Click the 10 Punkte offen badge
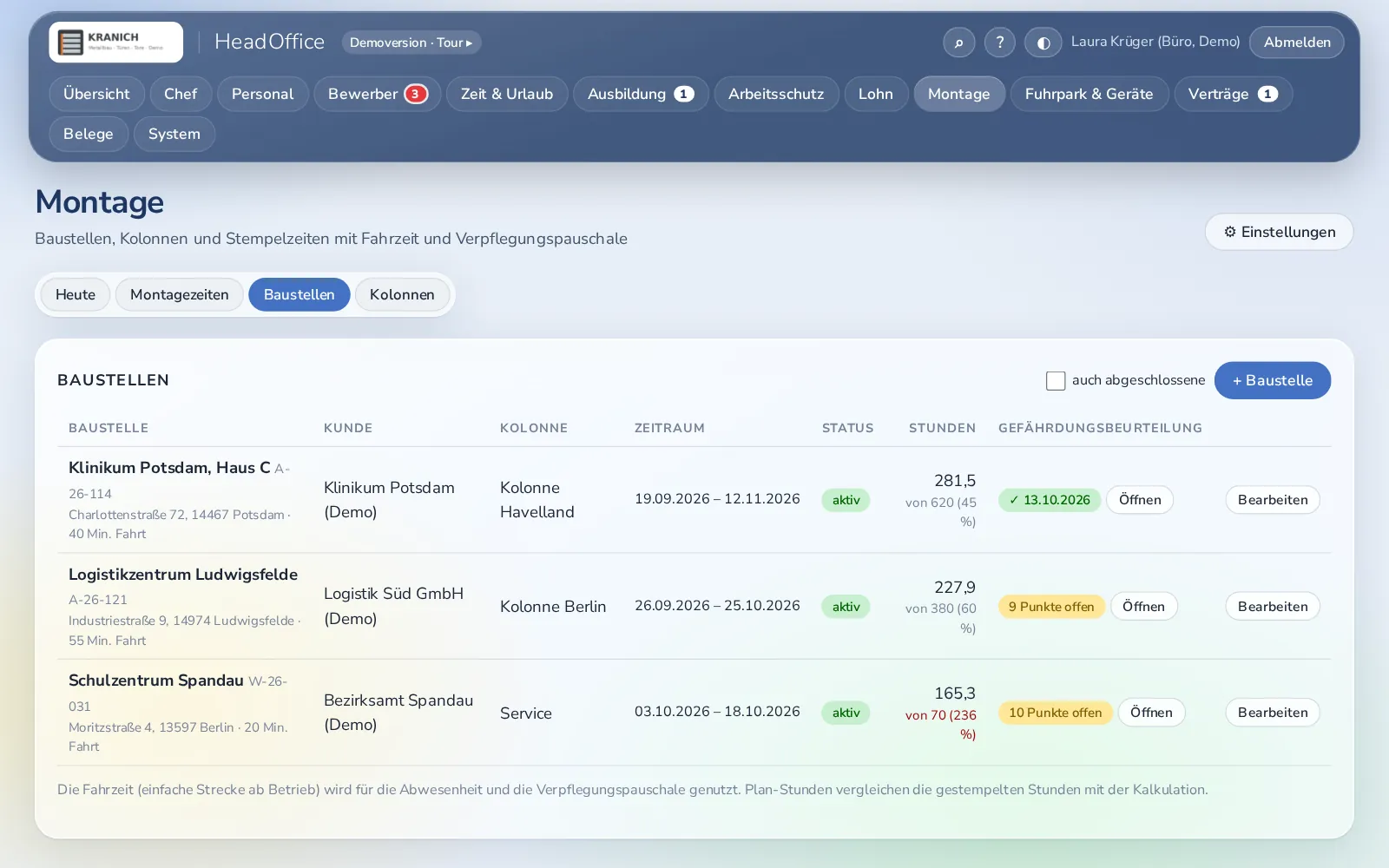Screen dimensions: 1389x868 pyautogui.click(x=1056, y=713)
